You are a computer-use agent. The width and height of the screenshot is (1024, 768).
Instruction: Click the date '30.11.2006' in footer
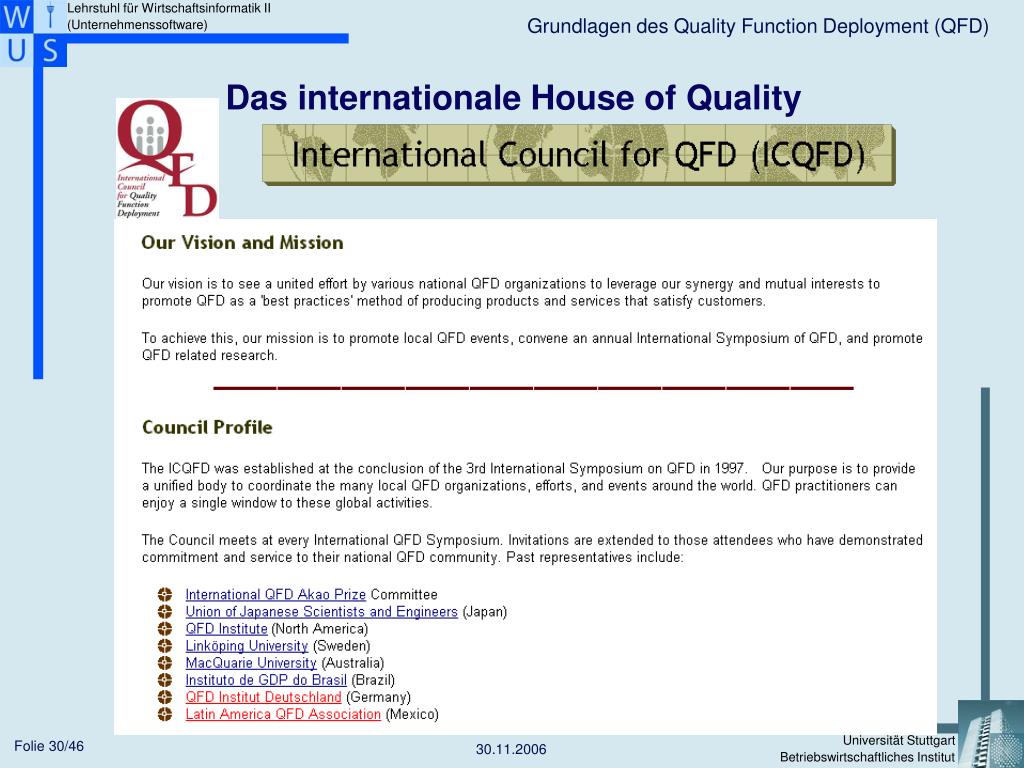[x=511, y=749]
